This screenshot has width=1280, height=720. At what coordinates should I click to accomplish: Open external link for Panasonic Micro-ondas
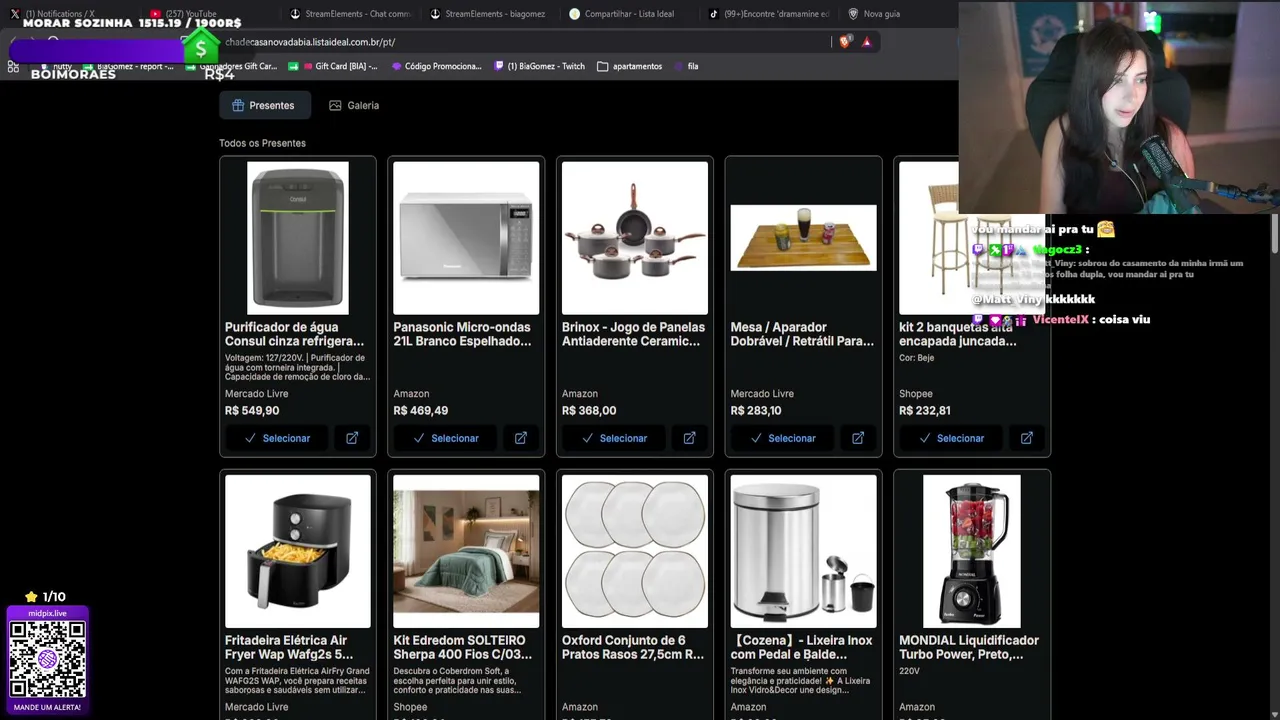[521, 438]
